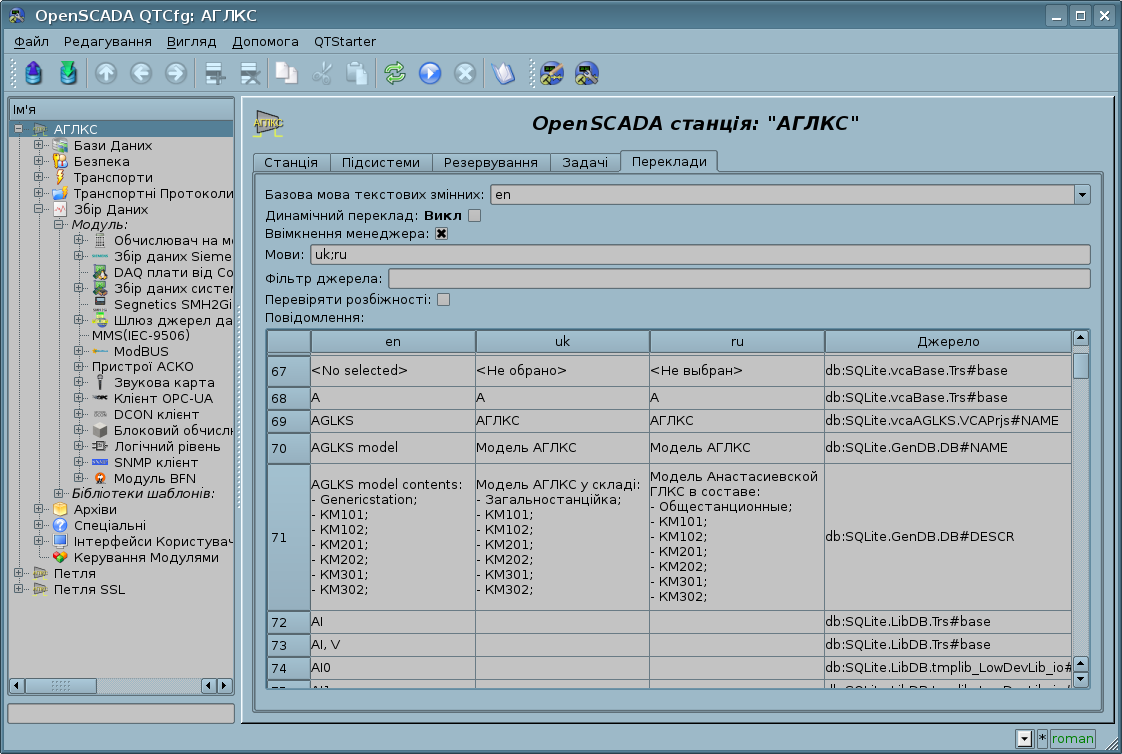Toggle the Перевіряти розбіжності checkbox

444,300
